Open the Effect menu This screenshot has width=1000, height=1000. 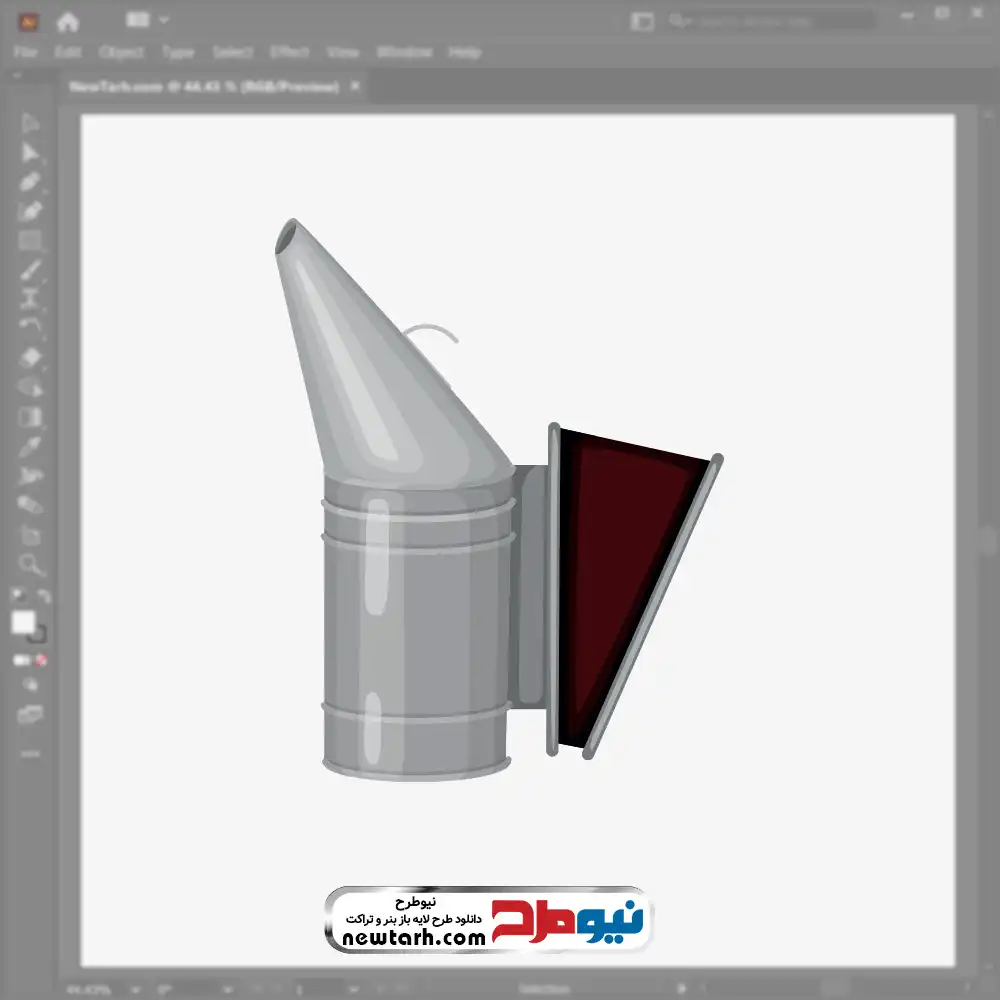[x=289, y=52]
